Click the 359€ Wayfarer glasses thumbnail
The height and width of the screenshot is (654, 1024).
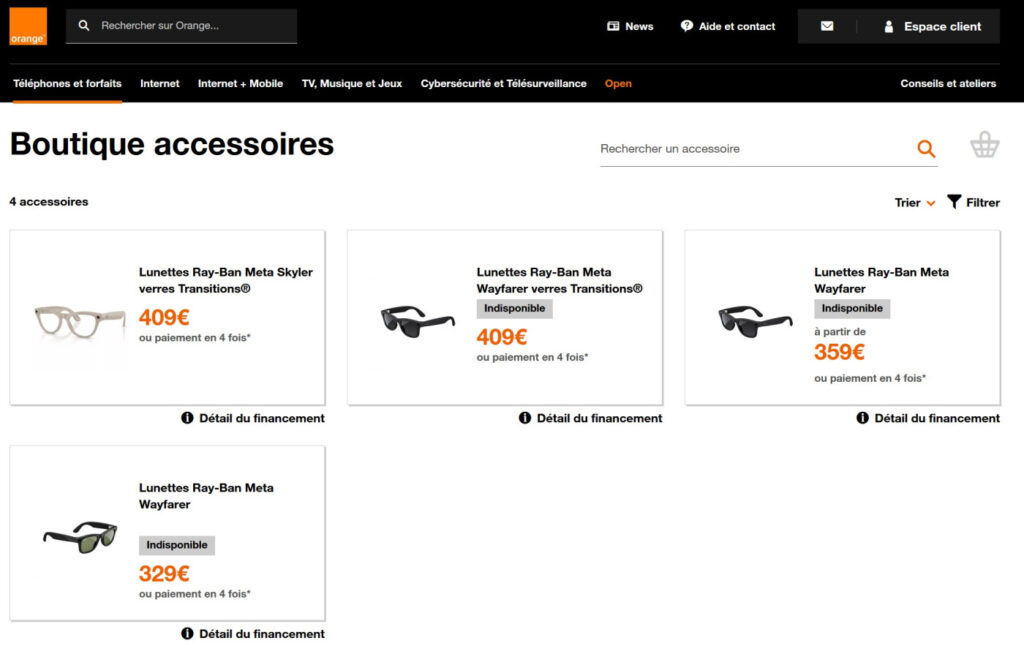(x=755, y=321)
